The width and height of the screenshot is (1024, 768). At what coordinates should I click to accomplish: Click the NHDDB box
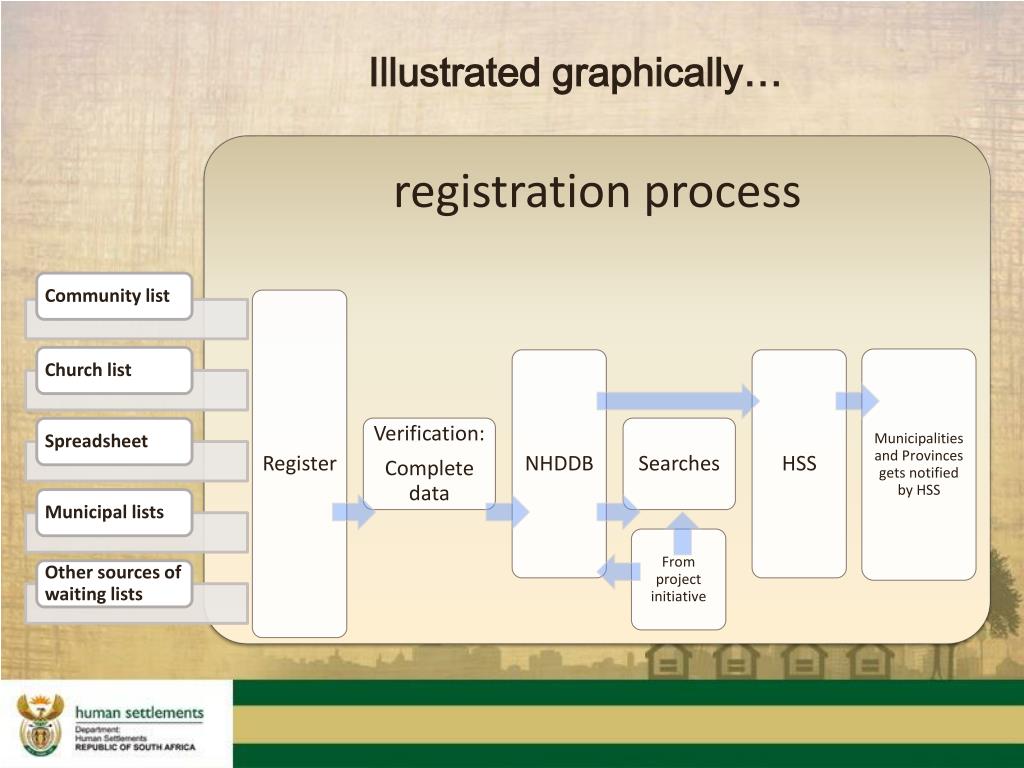tap(559, 464)
